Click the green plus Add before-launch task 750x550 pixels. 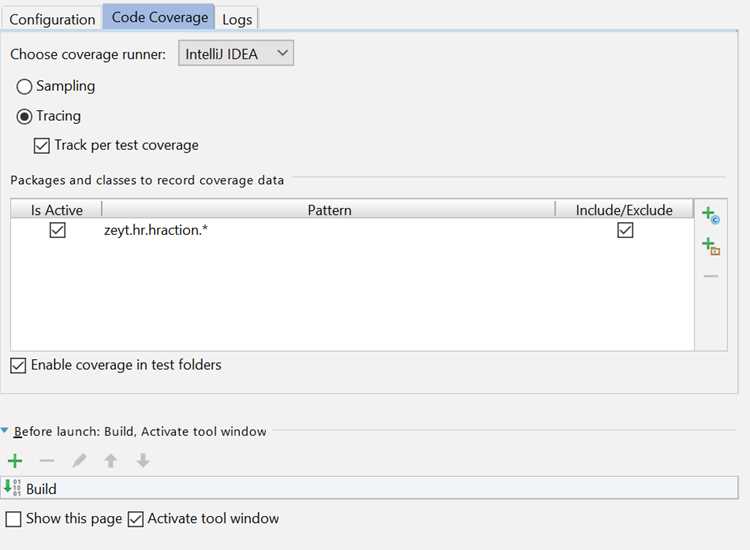click(x=15, y=461)
